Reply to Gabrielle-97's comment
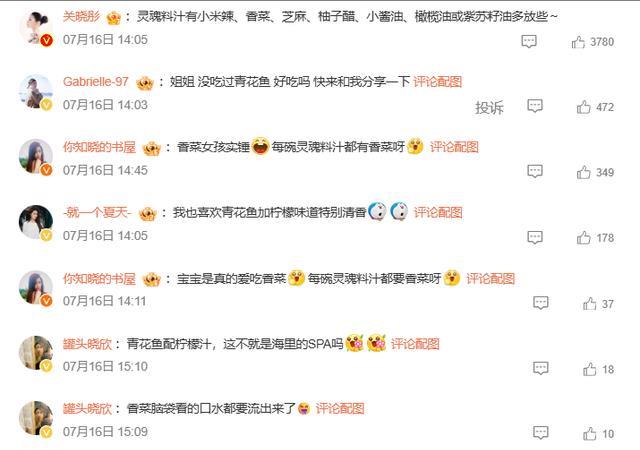The height and width of the screenshot is (450, 640). 535,106
